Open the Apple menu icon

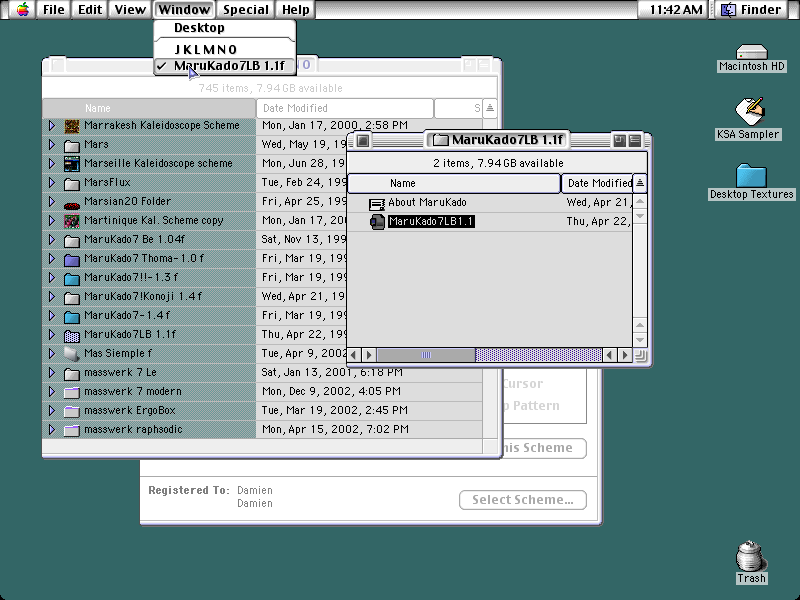[x=22, y=9]
